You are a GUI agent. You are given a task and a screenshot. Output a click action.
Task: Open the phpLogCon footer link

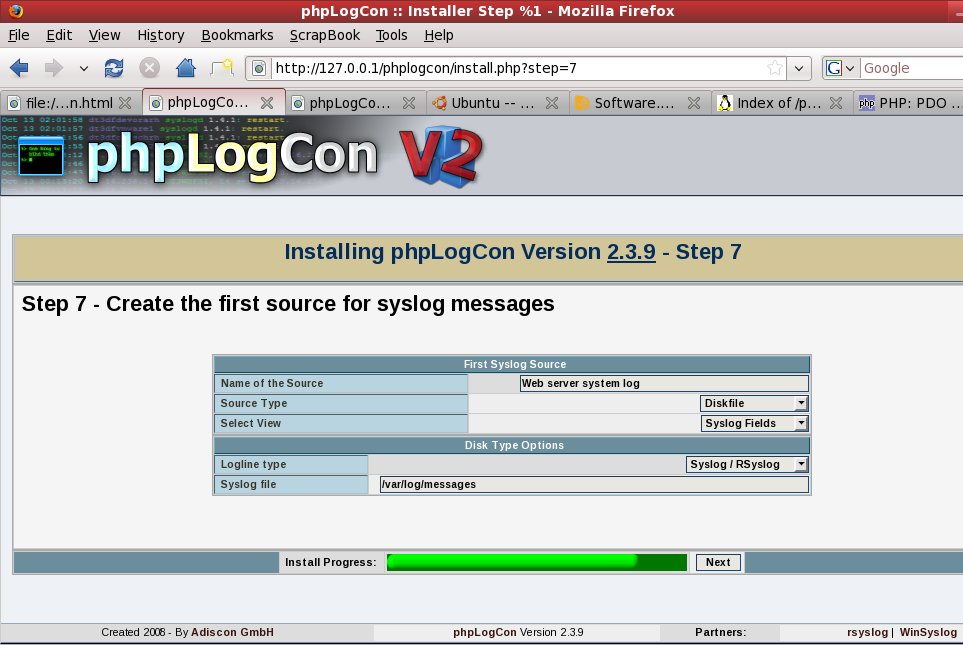(x=485, y=632)
